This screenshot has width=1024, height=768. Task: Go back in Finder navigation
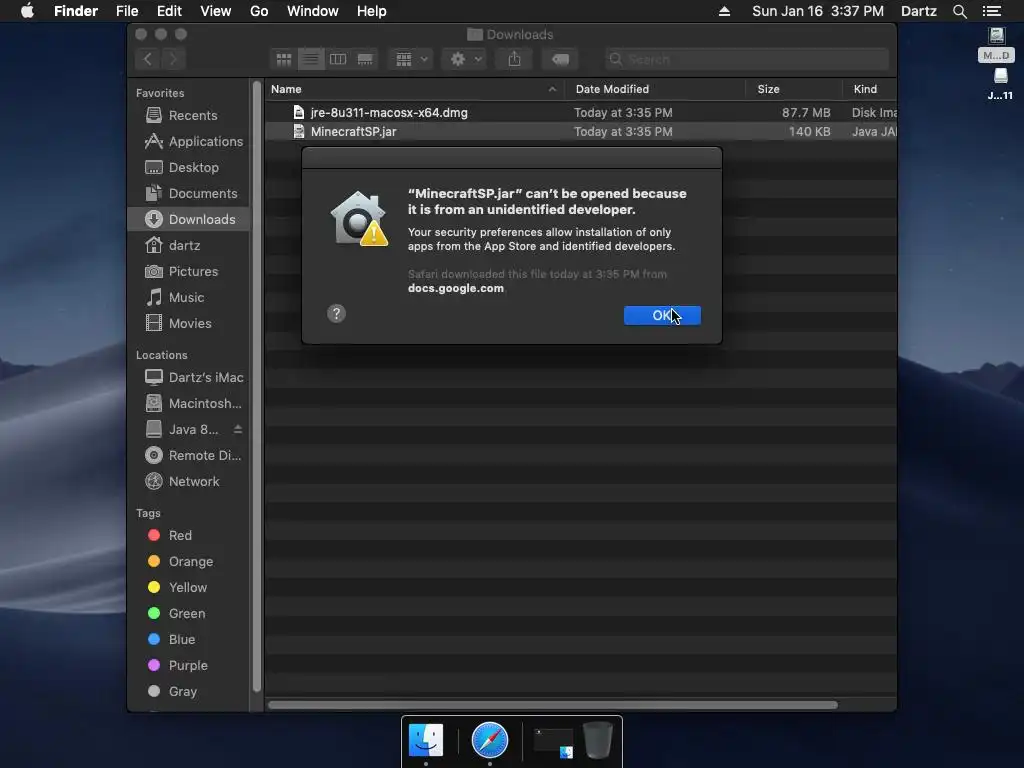pos(148,59)
